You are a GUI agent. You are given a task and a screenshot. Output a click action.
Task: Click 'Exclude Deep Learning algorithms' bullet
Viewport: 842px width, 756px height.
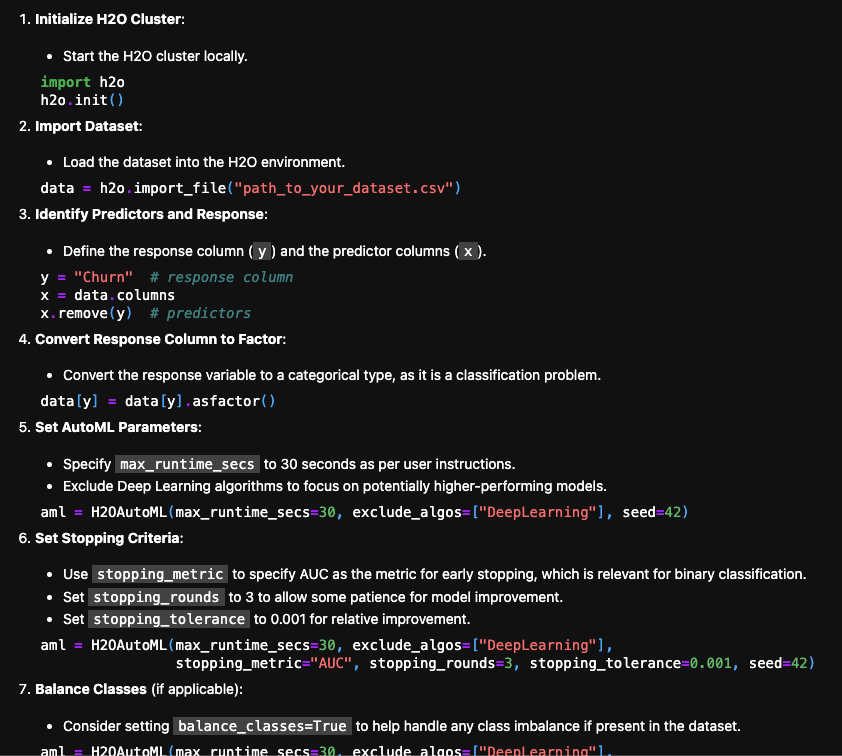click(335, 486)
